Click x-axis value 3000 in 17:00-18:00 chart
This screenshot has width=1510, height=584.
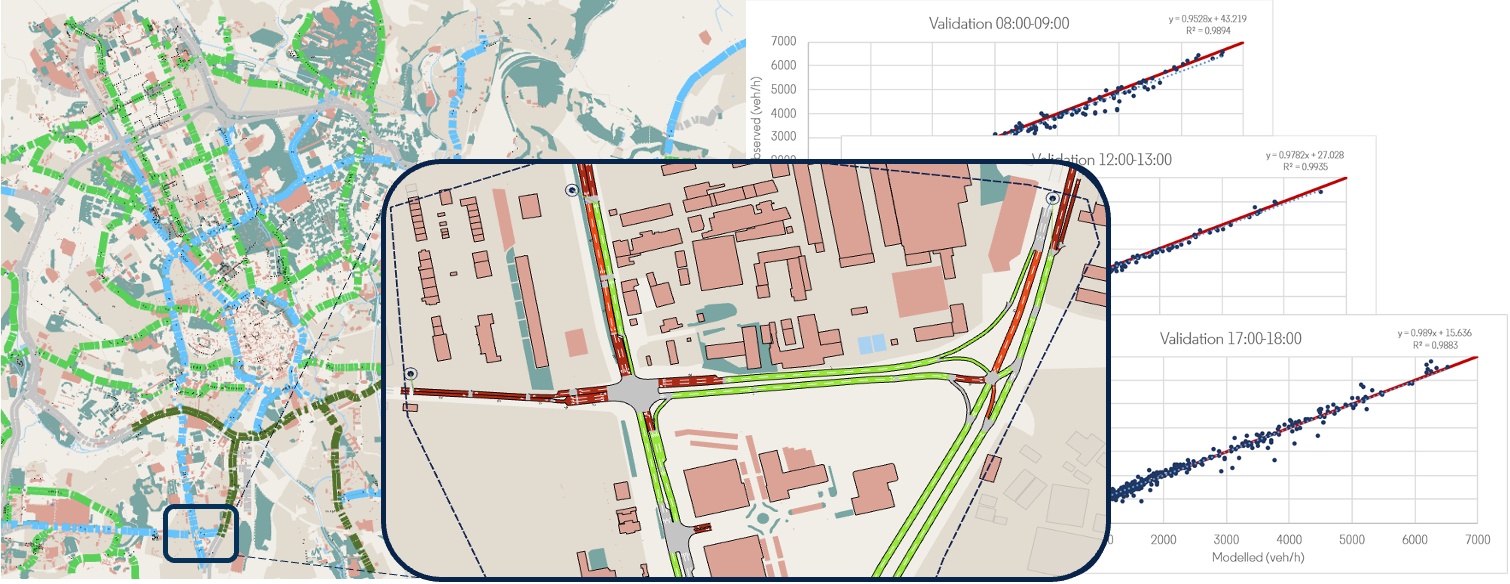pos(1227,540)
